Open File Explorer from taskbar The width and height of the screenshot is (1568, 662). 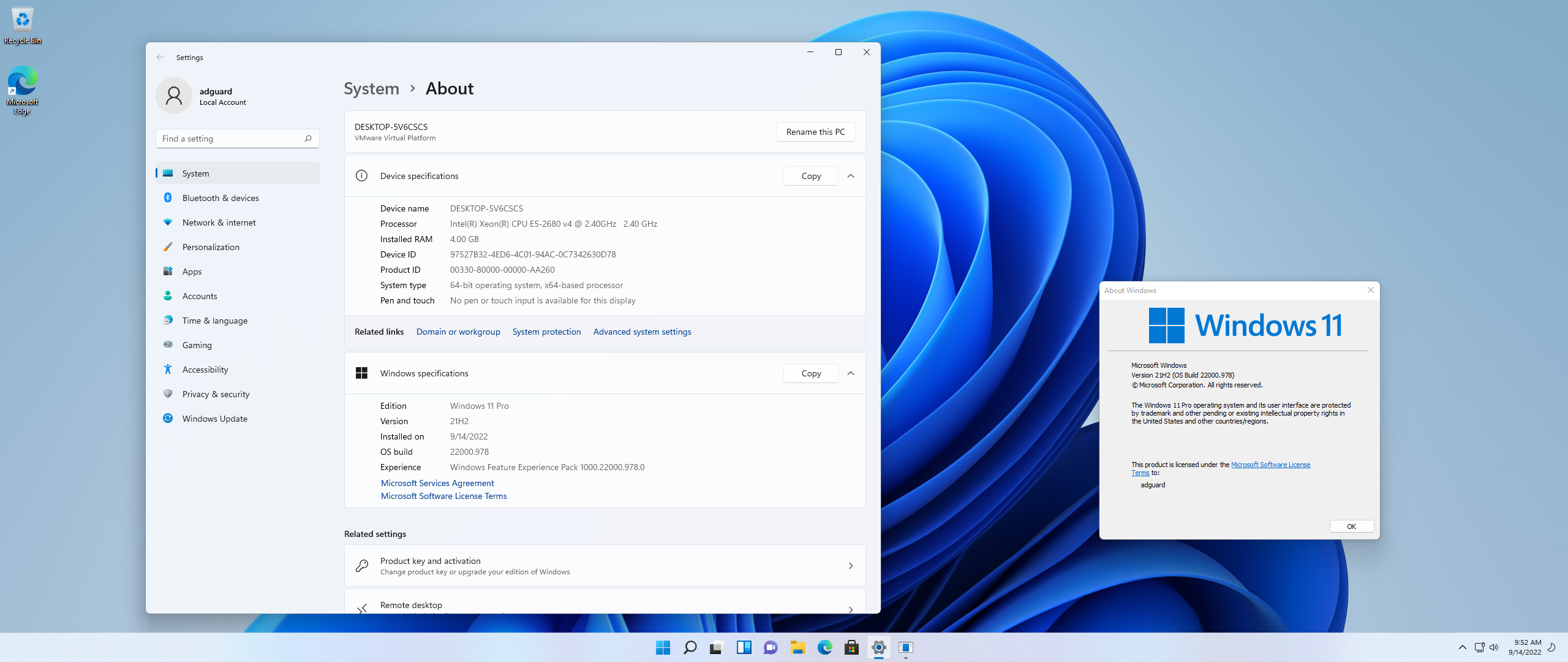797,647
